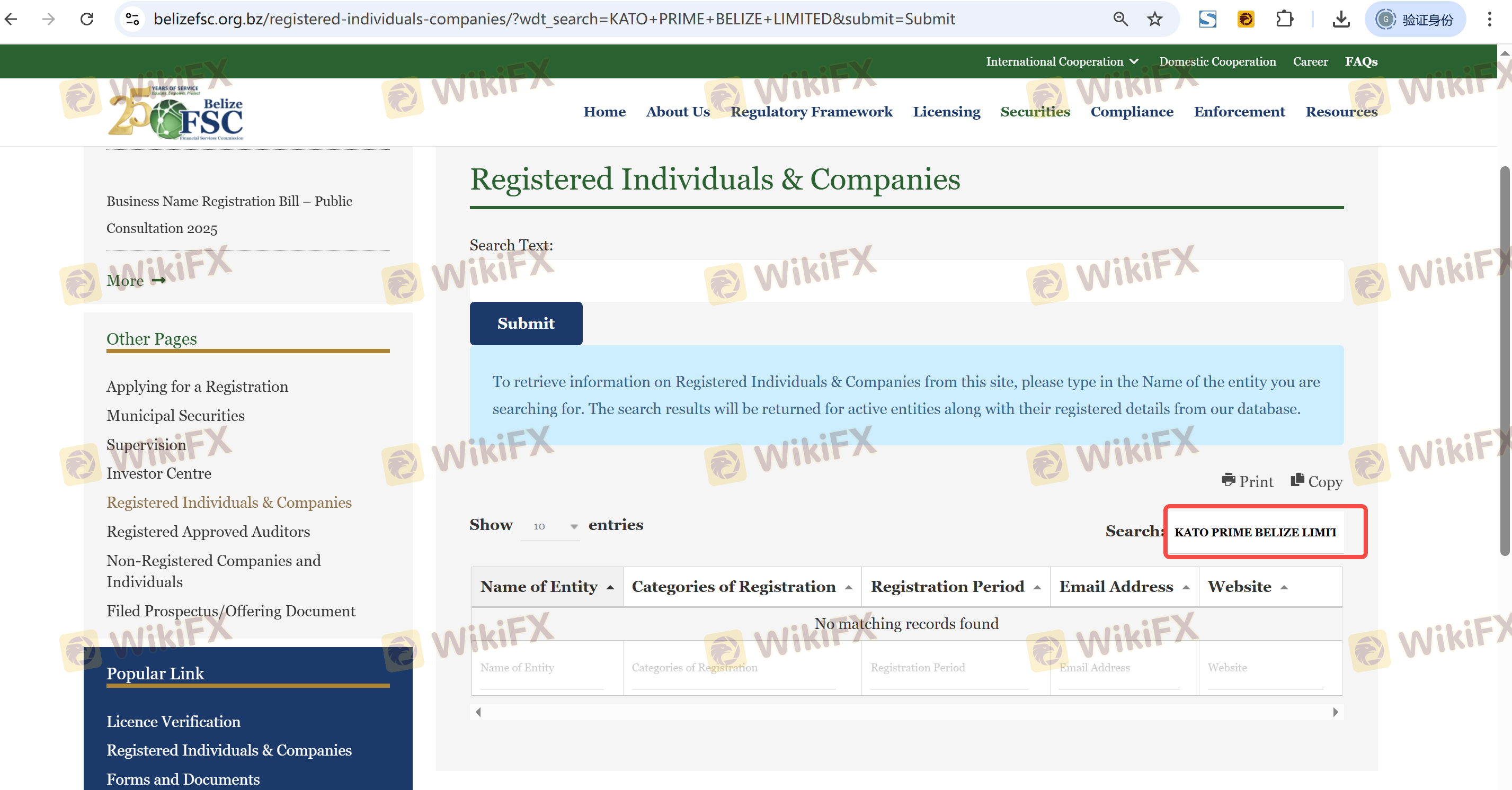The width and height of the screenshot is (1512, 790).
Task: Click the zoom magnifier icon in address bar
Action: pyautogui.click(x=1120, y=20)
